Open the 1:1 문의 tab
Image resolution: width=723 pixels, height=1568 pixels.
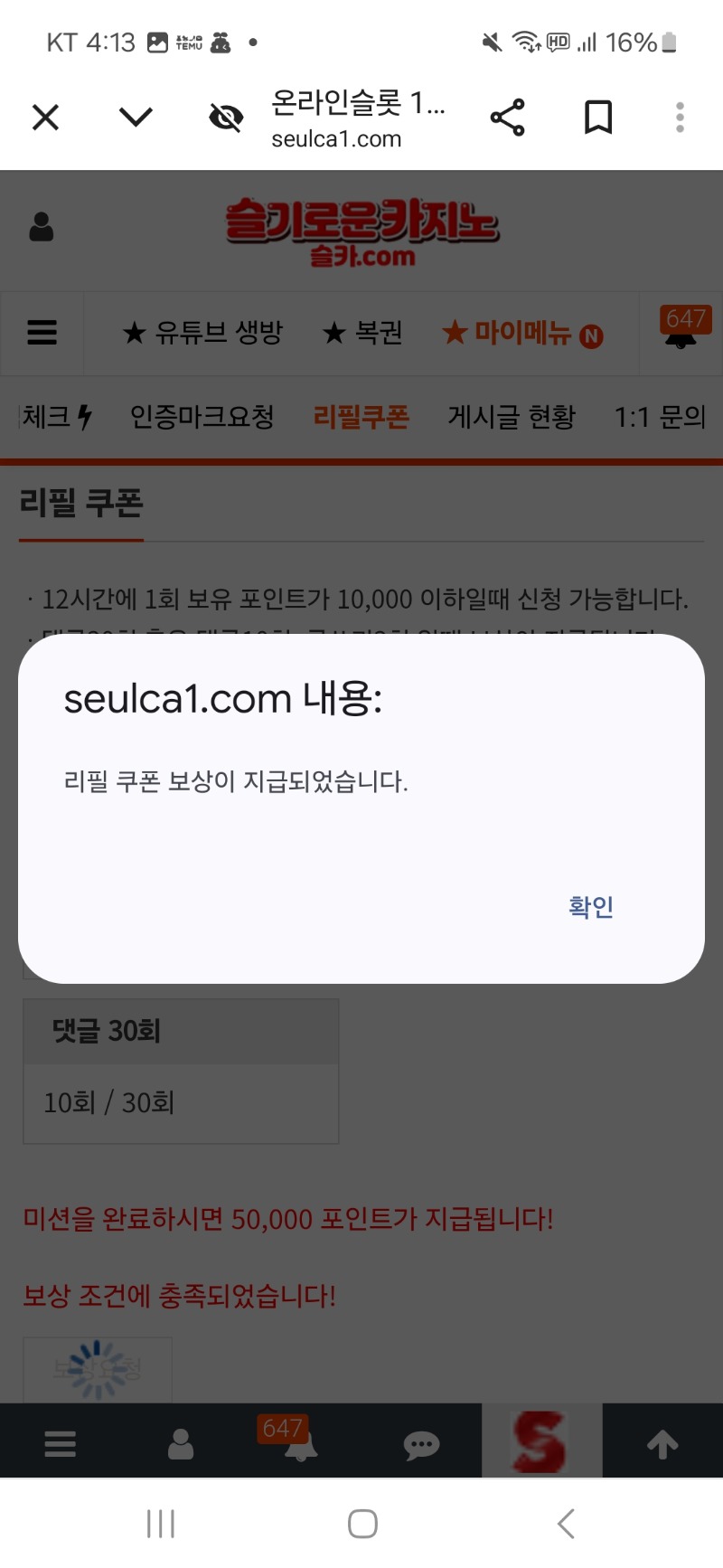(x=660, y=417)
